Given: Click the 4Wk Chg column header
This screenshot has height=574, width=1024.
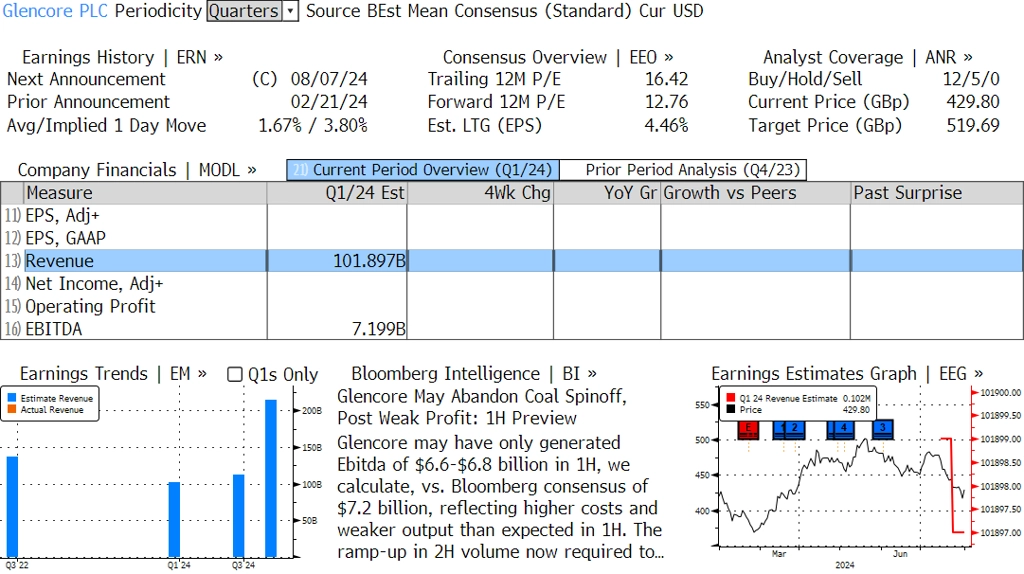Looking at the screenshot, I should [480, 193].
